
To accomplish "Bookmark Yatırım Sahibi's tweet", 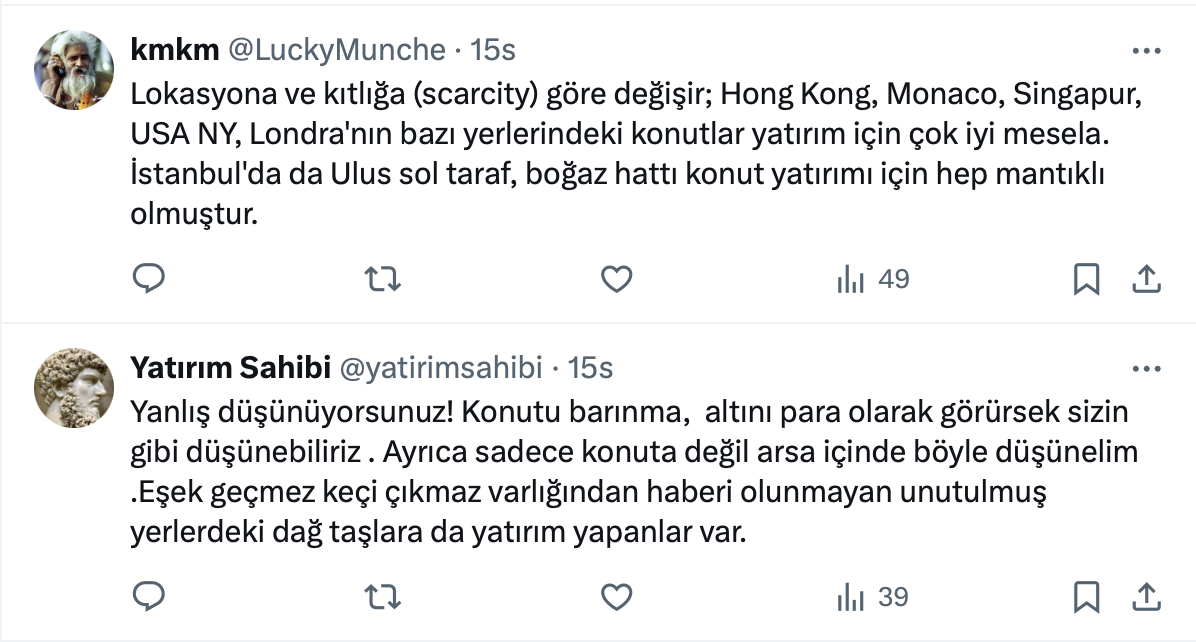I will pos(1086,597).
